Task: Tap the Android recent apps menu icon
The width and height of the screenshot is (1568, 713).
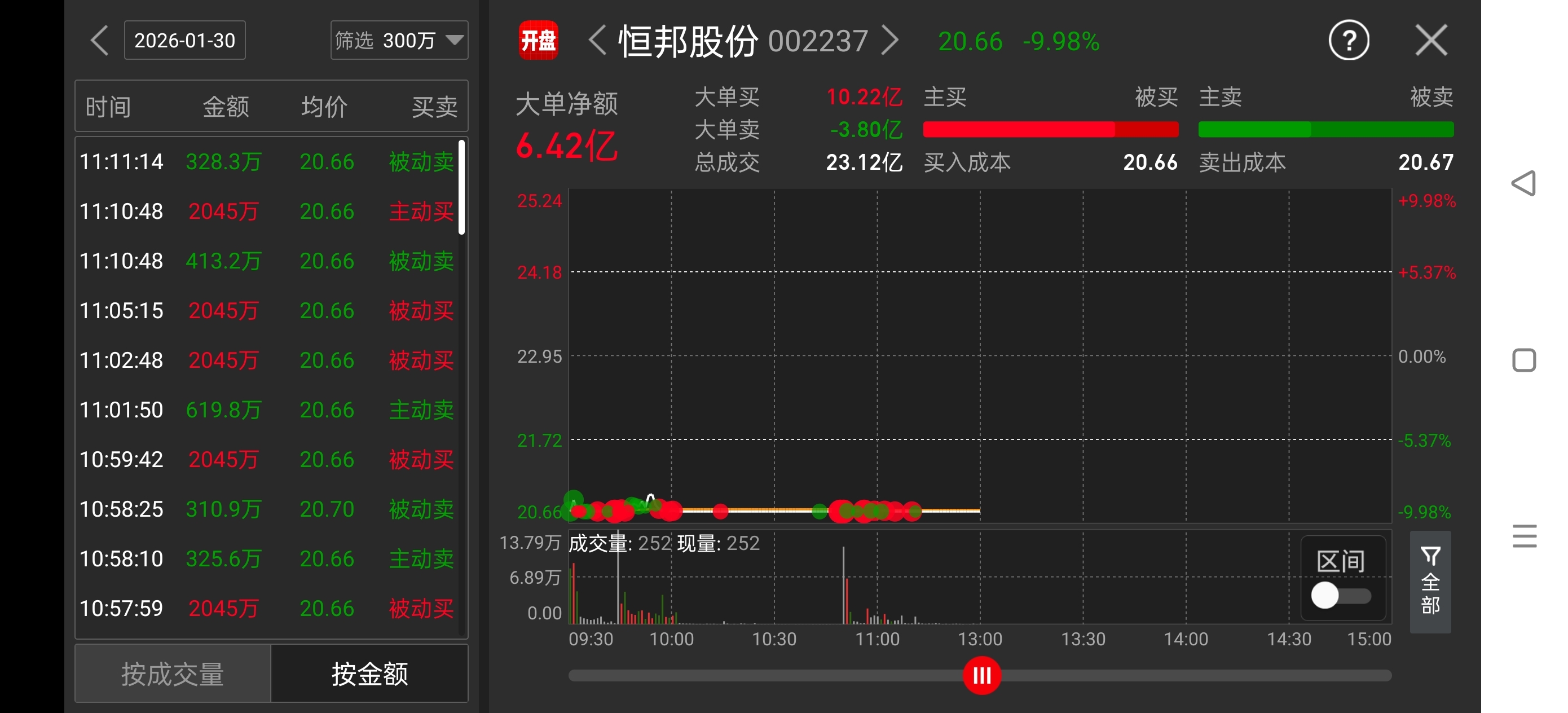Action: coord(1523,536)
